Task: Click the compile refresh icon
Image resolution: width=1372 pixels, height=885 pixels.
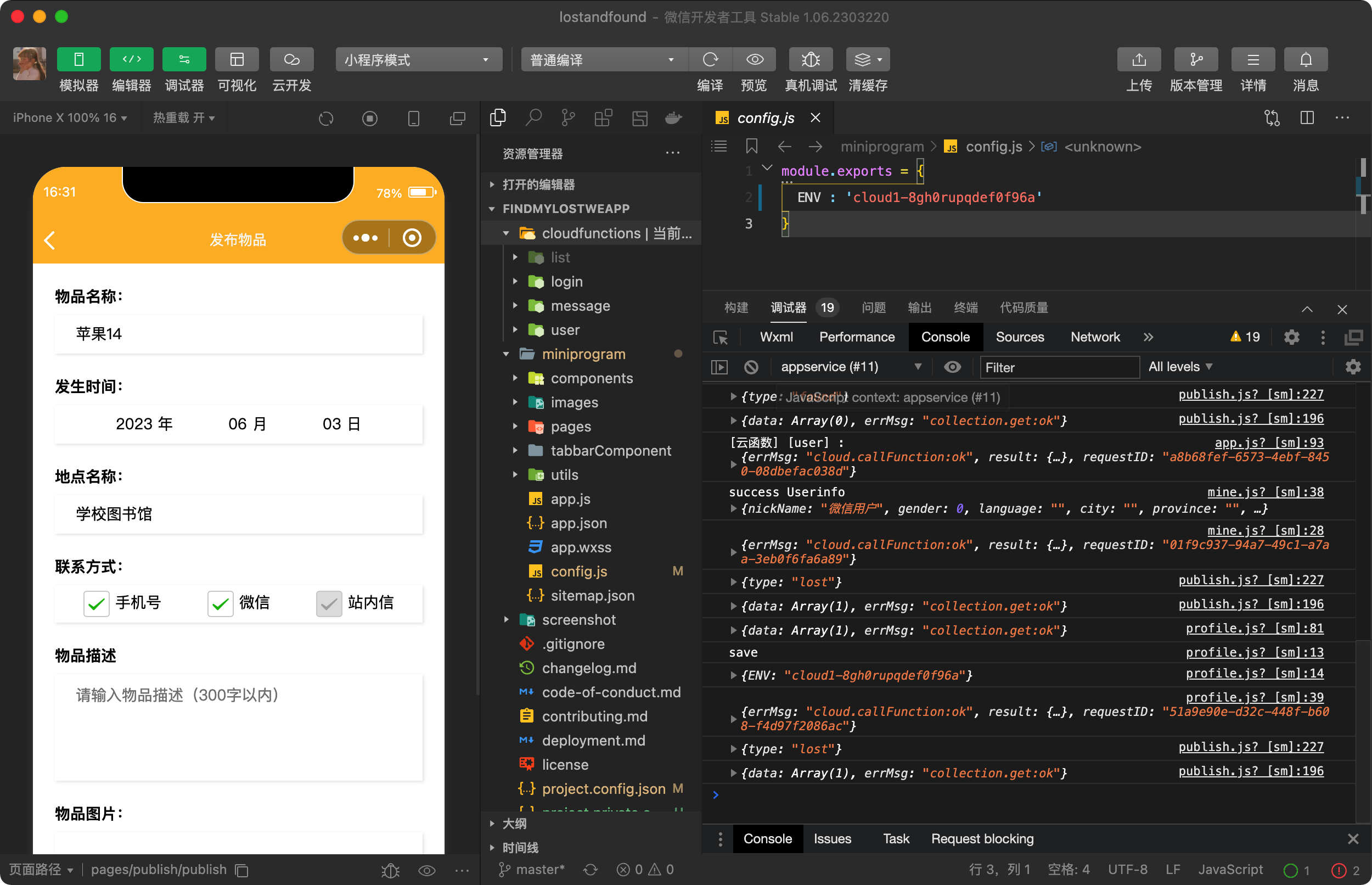Action: (710, 60)
